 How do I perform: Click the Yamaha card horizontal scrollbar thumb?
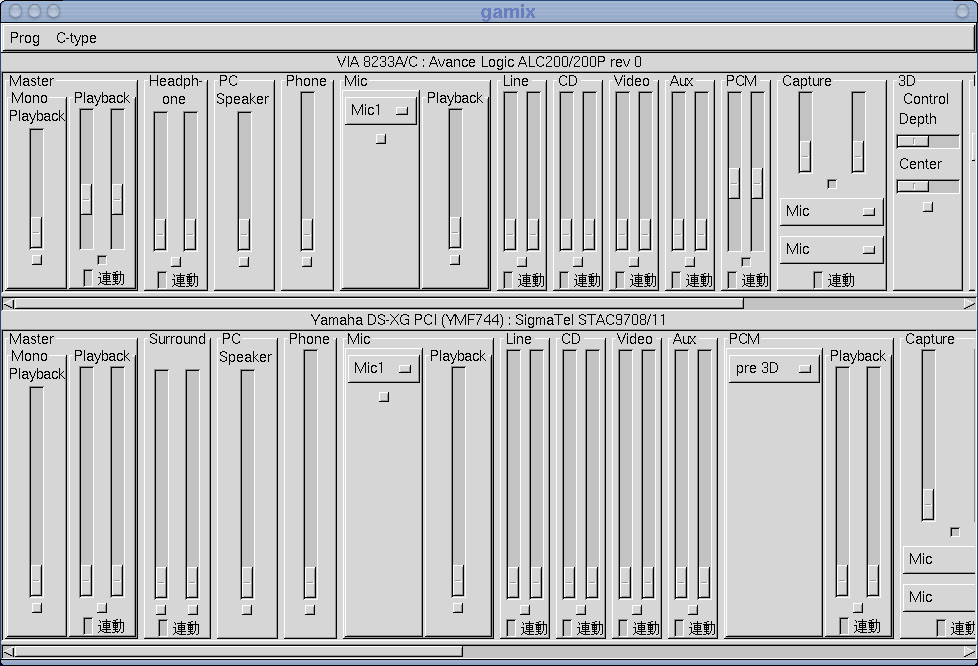(238, 652)
